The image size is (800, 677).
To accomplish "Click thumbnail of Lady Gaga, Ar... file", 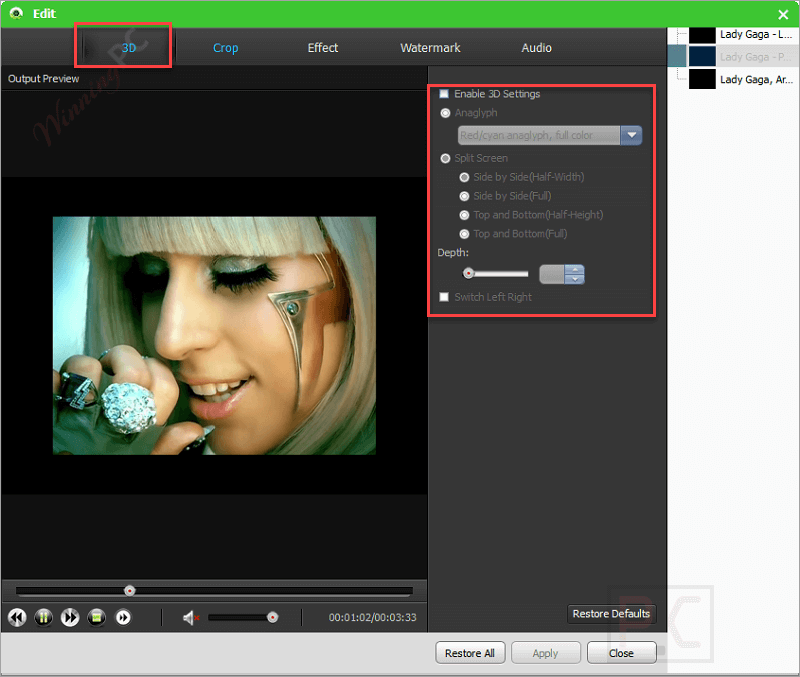I will point(702,79).
